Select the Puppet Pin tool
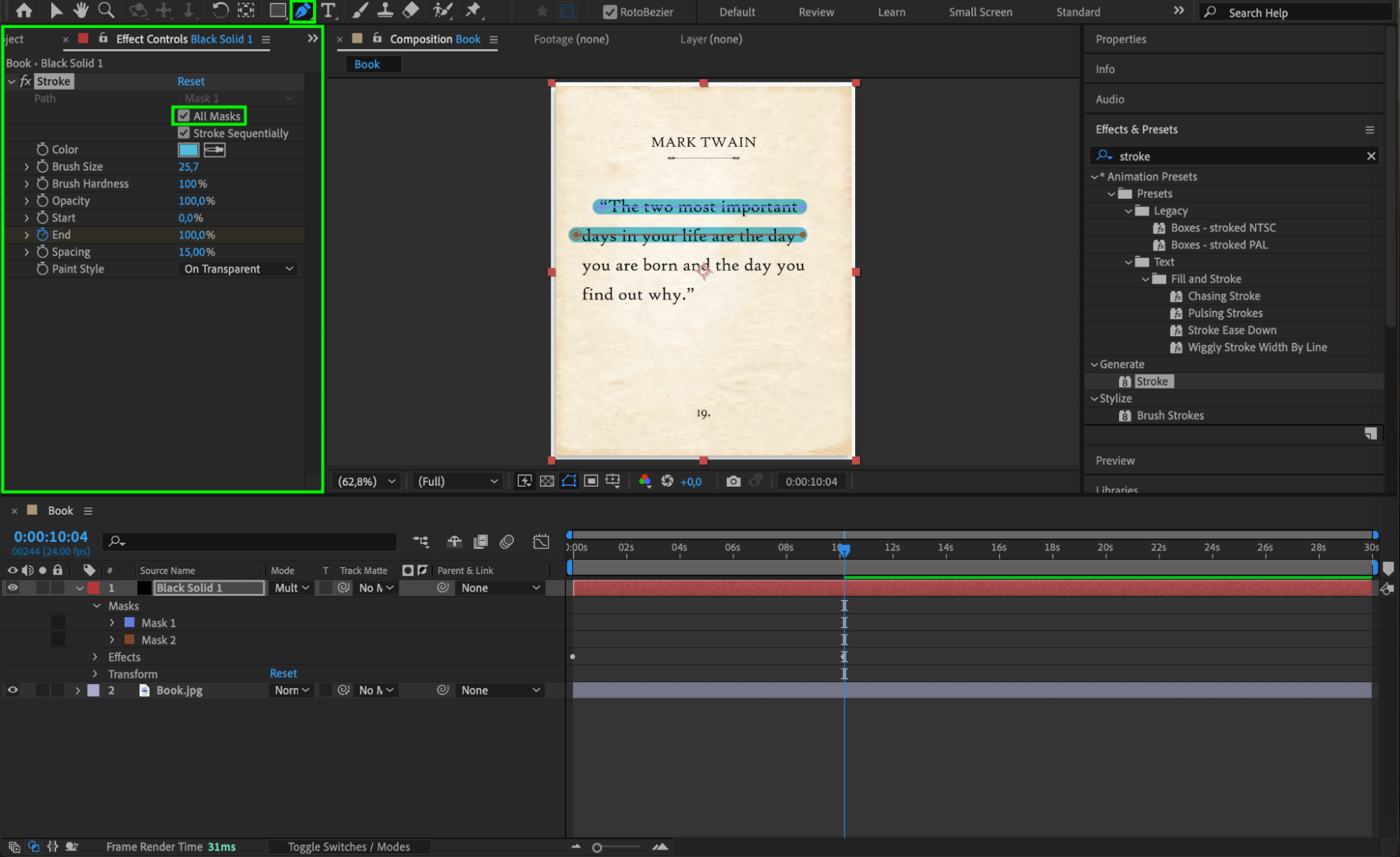The width and height of the screenshot is (1400, 857). click(x=473, y=11)
